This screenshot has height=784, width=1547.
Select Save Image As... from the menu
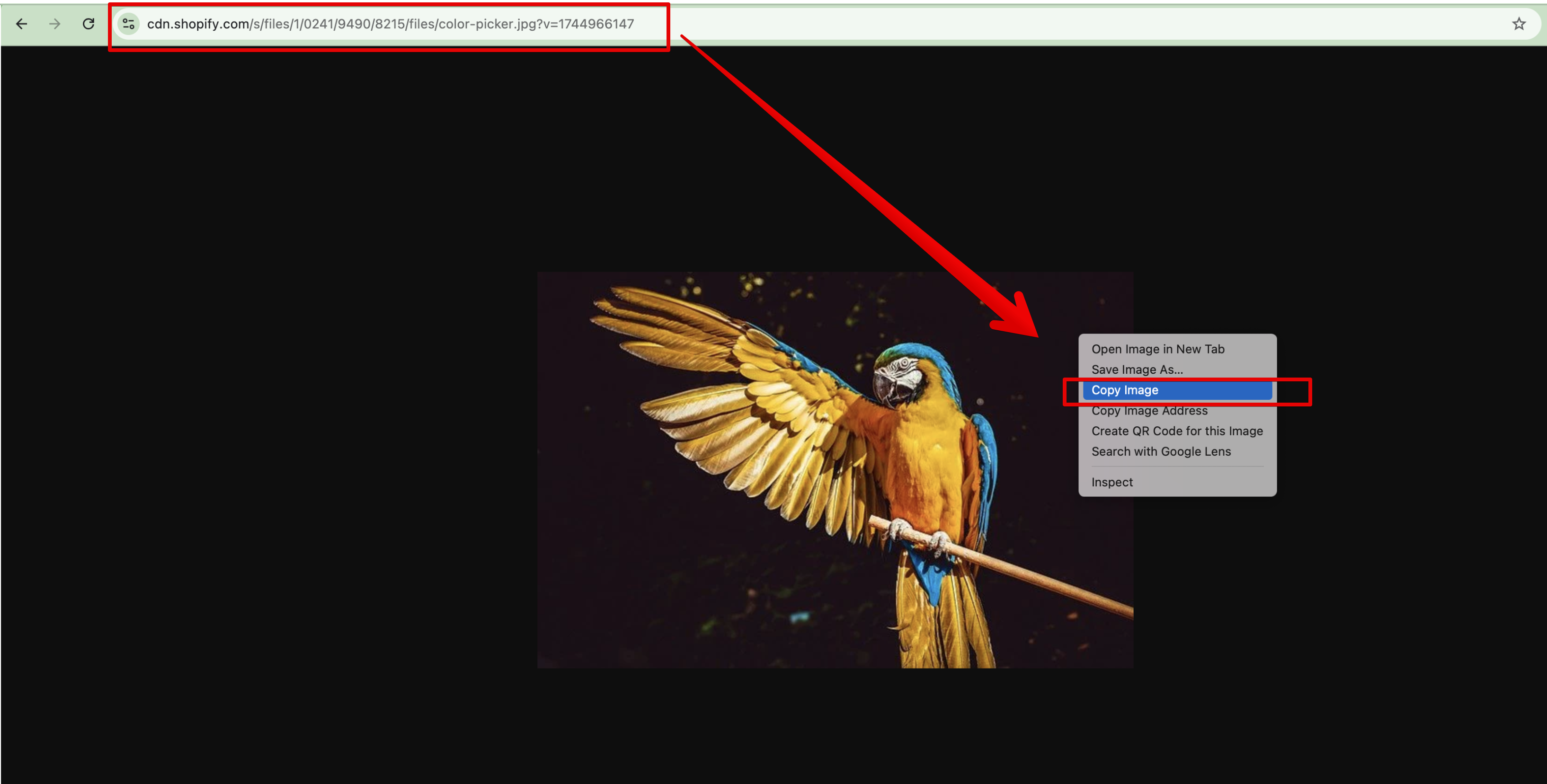[x=1137, y=369]
